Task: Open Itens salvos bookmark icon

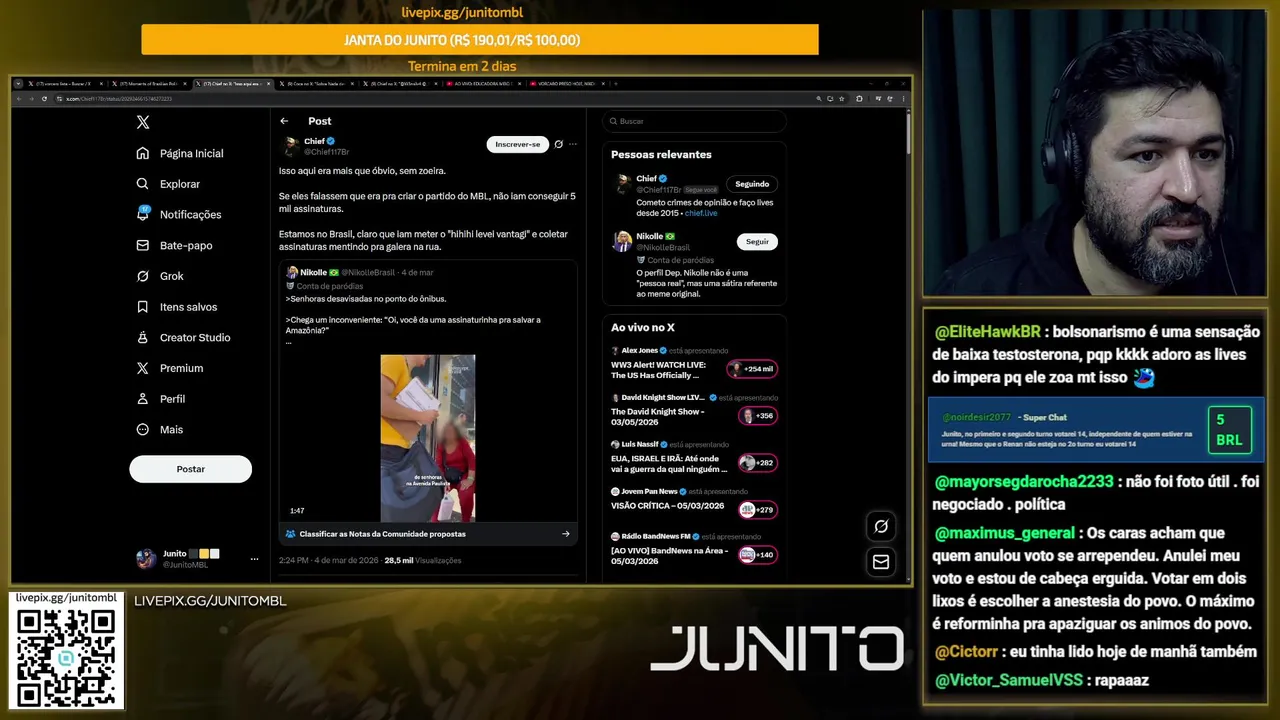Action: point(143,307)
